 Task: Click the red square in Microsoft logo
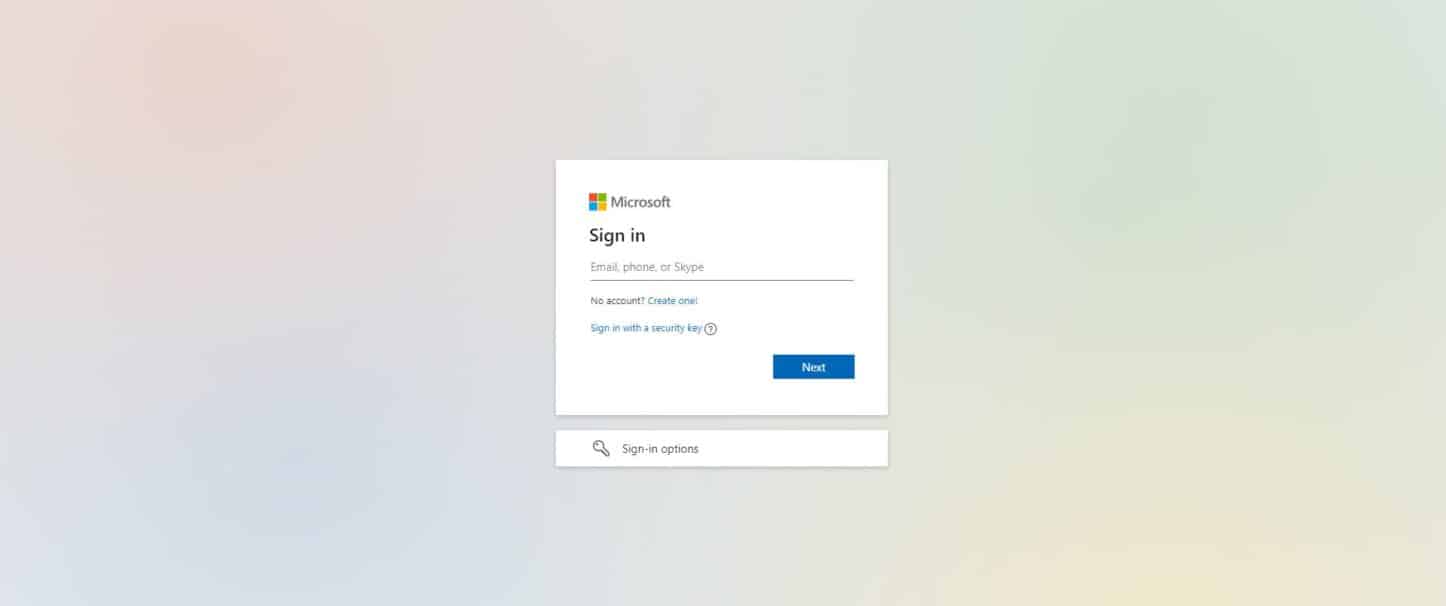(x=593, y=197)
